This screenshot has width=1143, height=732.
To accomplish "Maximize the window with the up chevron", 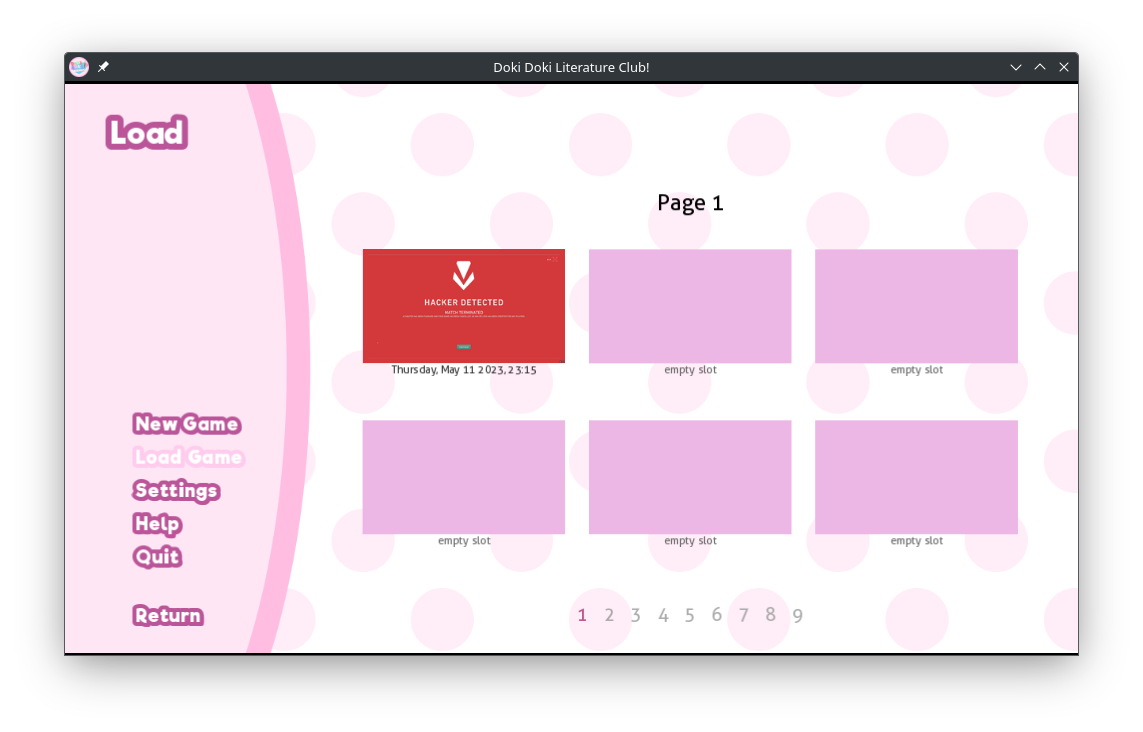I will point(1040,67).
